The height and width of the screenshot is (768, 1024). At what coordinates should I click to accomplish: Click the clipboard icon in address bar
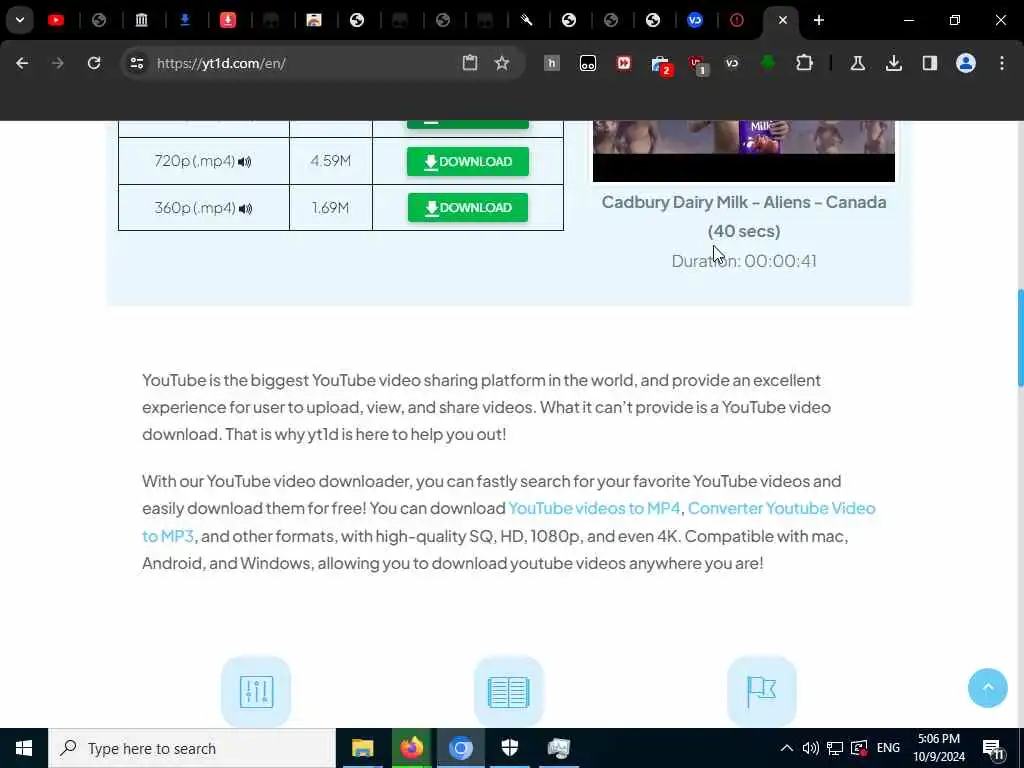[470, 63]
